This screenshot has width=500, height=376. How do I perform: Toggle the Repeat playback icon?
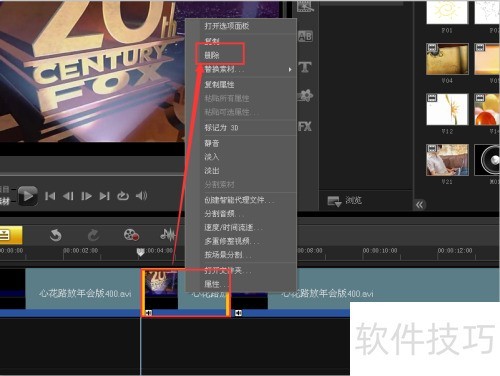tap(123, 196)
